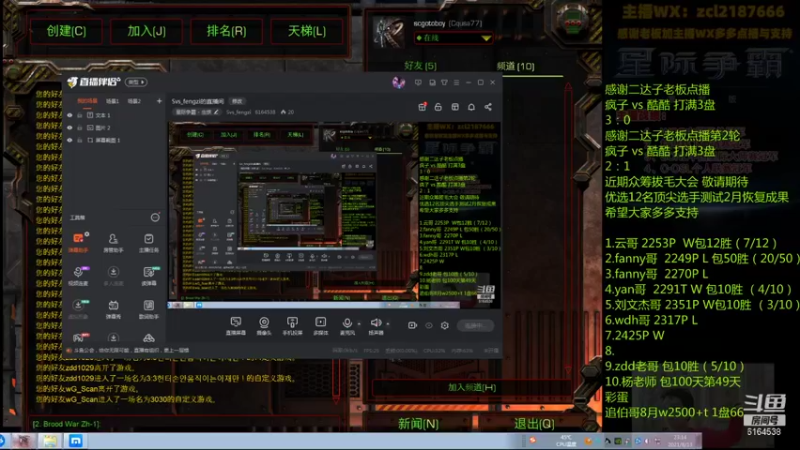
Task: Expand the speaker options arrow
Action: click(388, 323)
